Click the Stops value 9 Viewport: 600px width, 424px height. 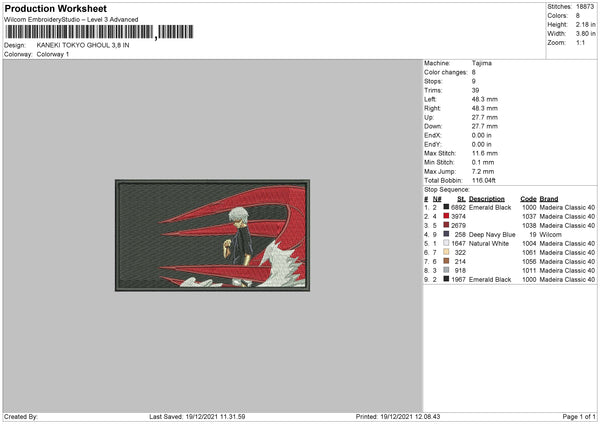(474, 81)
